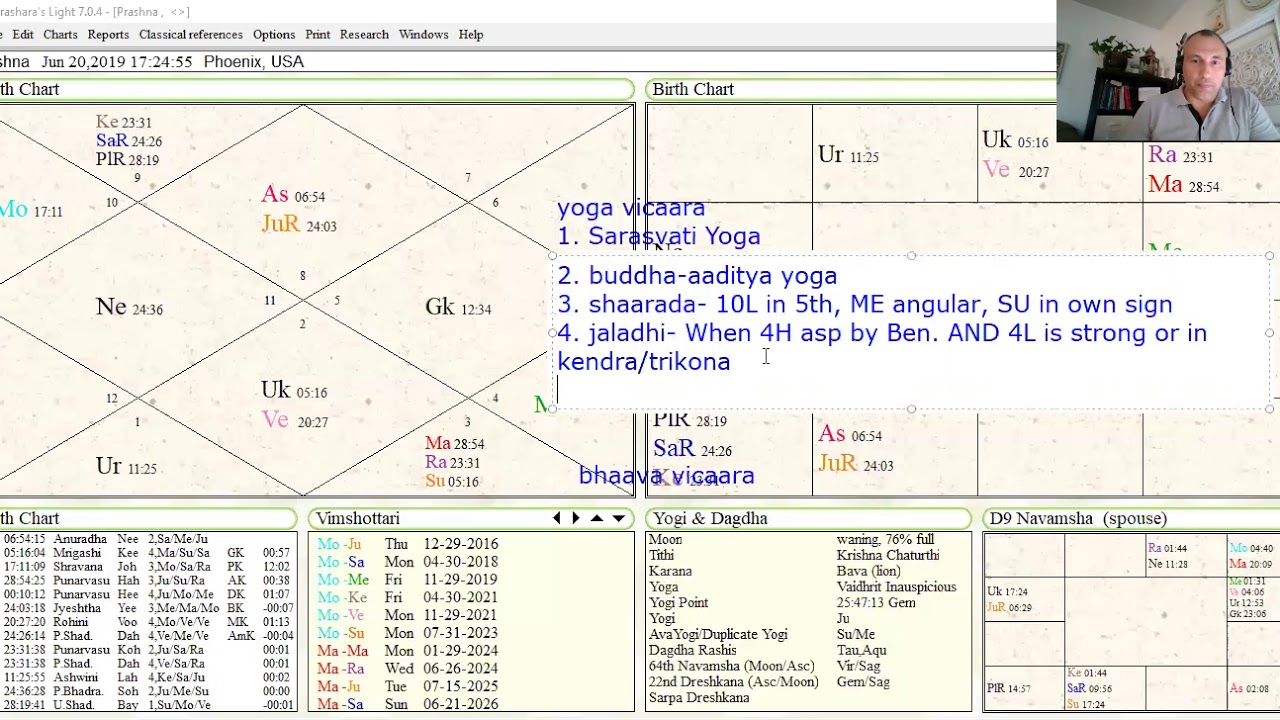Select the Ma-Ma 01-29-2024 dasha row
This screenshot has height=720, width=1280.
pyautogui.click(x=408, y=651)
